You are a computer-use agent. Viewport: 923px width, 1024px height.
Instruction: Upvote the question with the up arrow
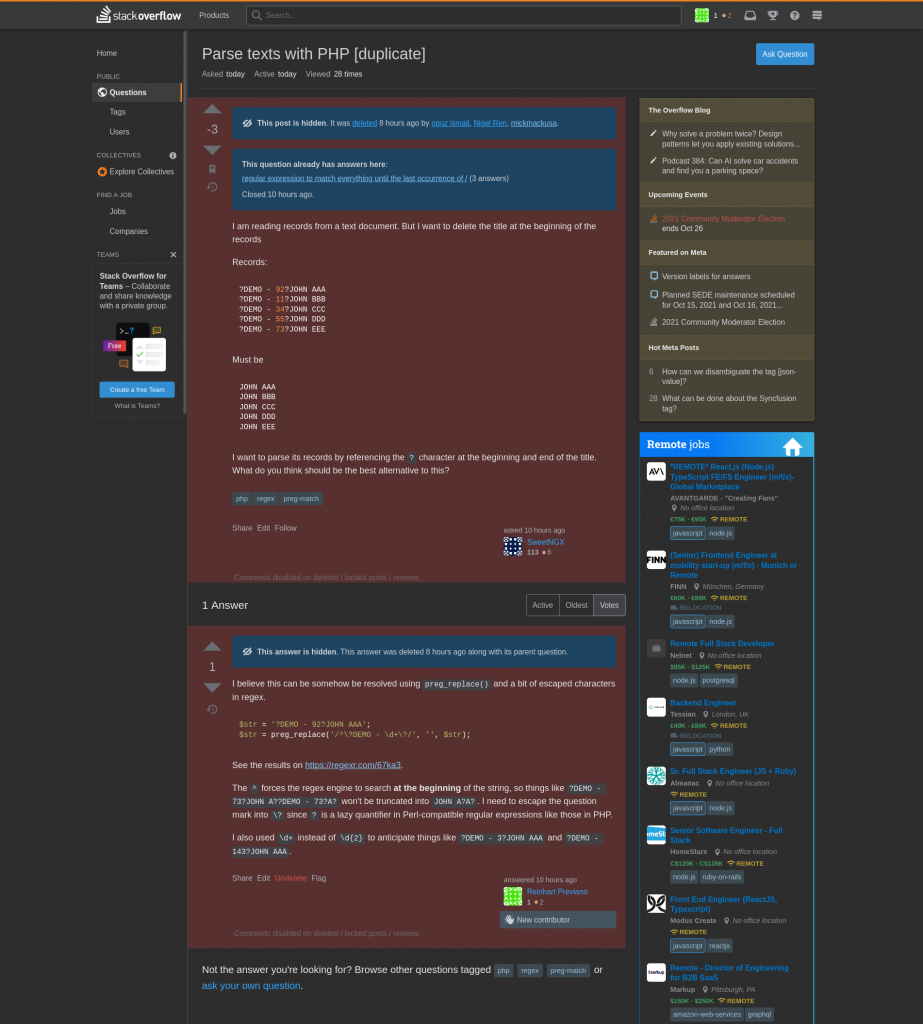[212, 109]
